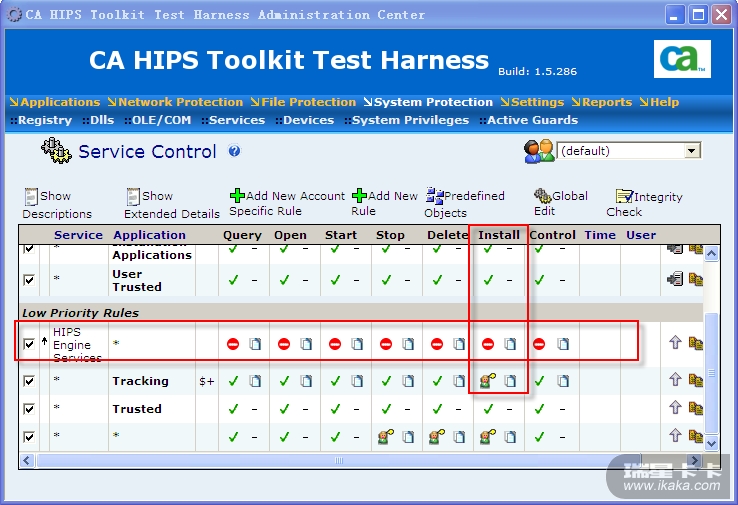Screen dimensions: 738x505
Task: Click the horizontal scrollbar left arrow
Action: (x=27, y=460)
